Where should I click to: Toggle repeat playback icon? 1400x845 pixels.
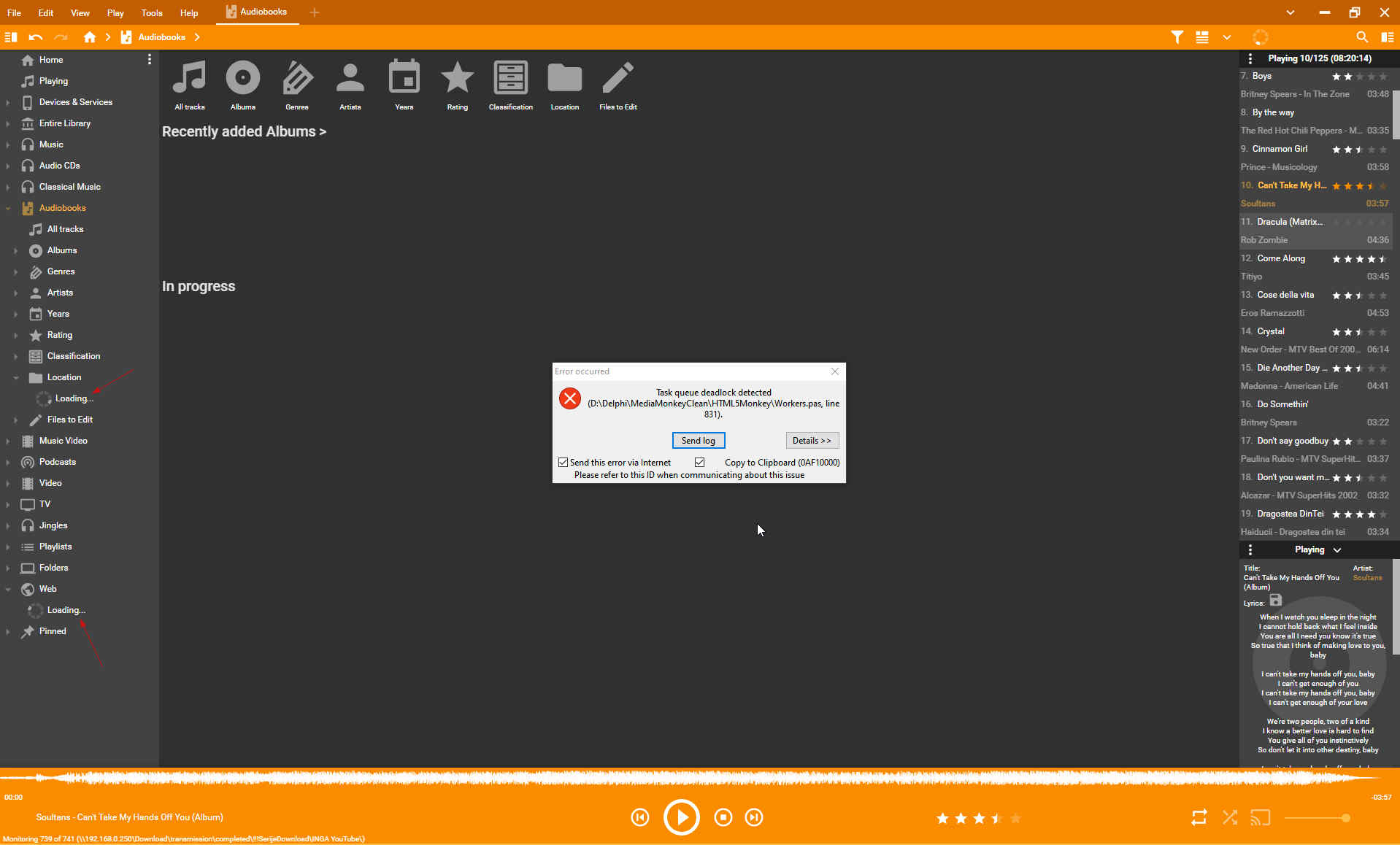pyautogui.click(x=1199, y=817)
